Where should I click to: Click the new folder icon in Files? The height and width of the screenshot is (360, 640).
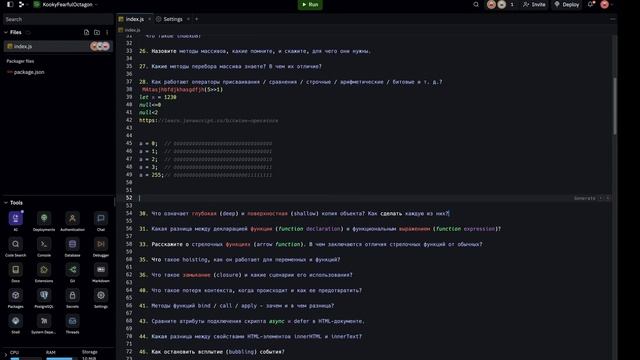pos(97,32)
